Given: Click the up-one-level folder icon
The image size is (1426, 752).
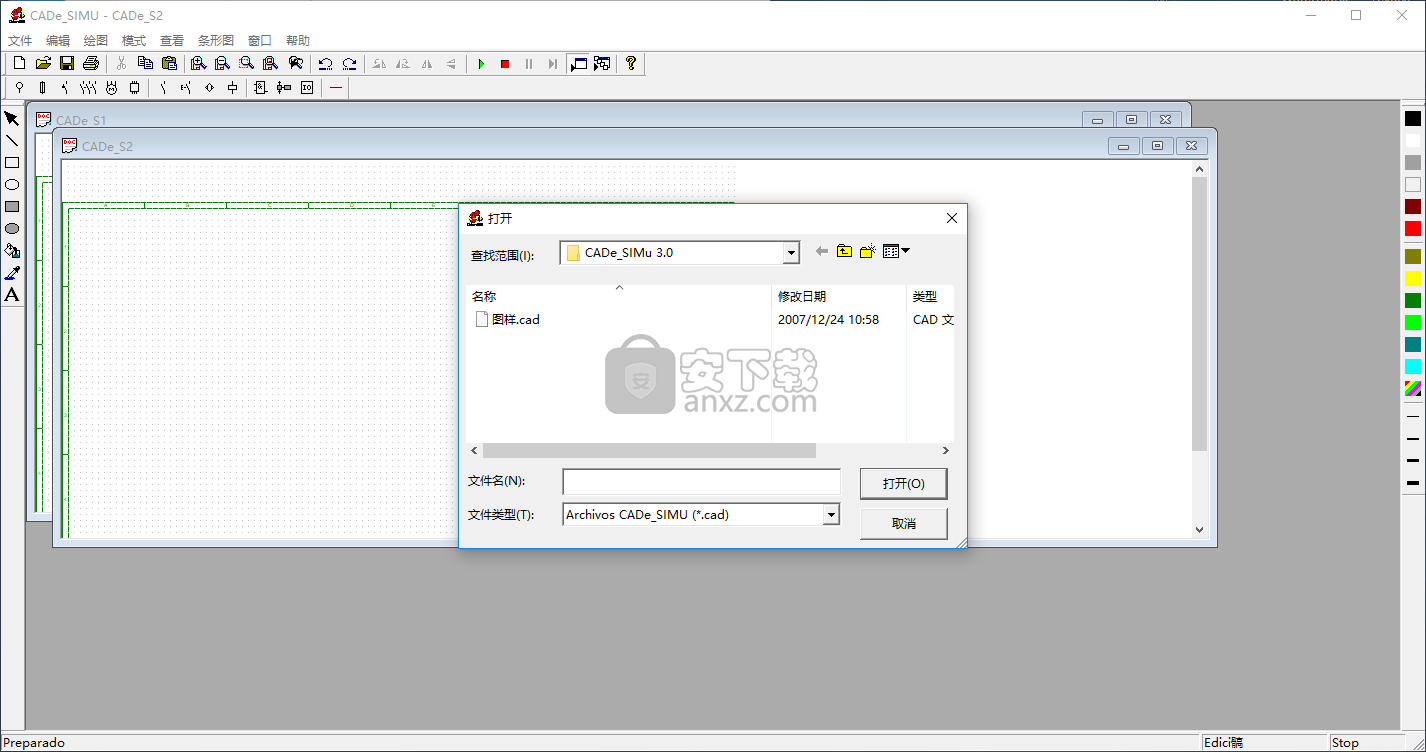Looking at the screenshot, I should pos(845,252).
